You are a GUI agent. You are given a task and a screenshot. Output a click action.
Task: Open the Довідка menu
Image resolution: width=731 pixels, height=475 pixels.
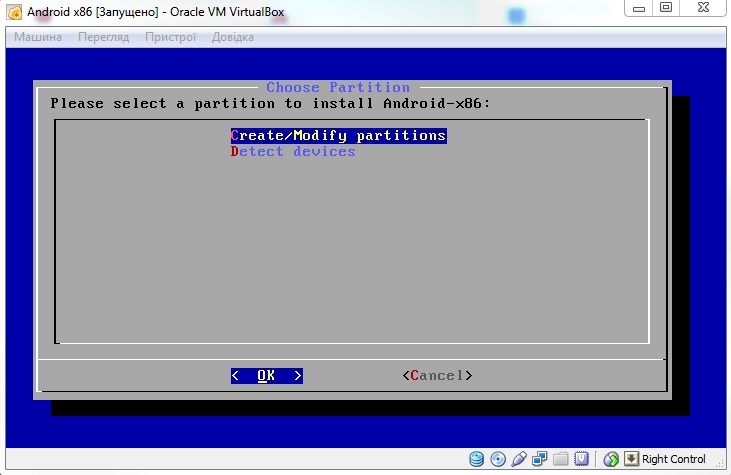click(x=233, y=37)
